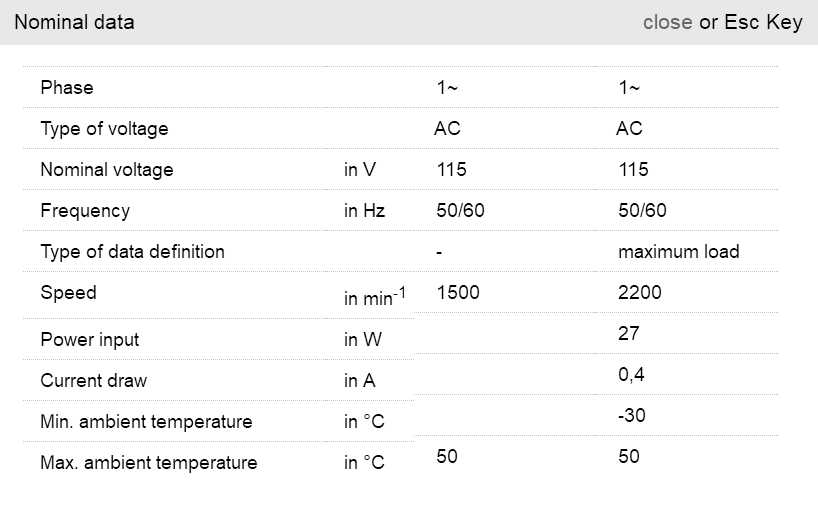Select the Frequency row label

(x=85, y=211)
